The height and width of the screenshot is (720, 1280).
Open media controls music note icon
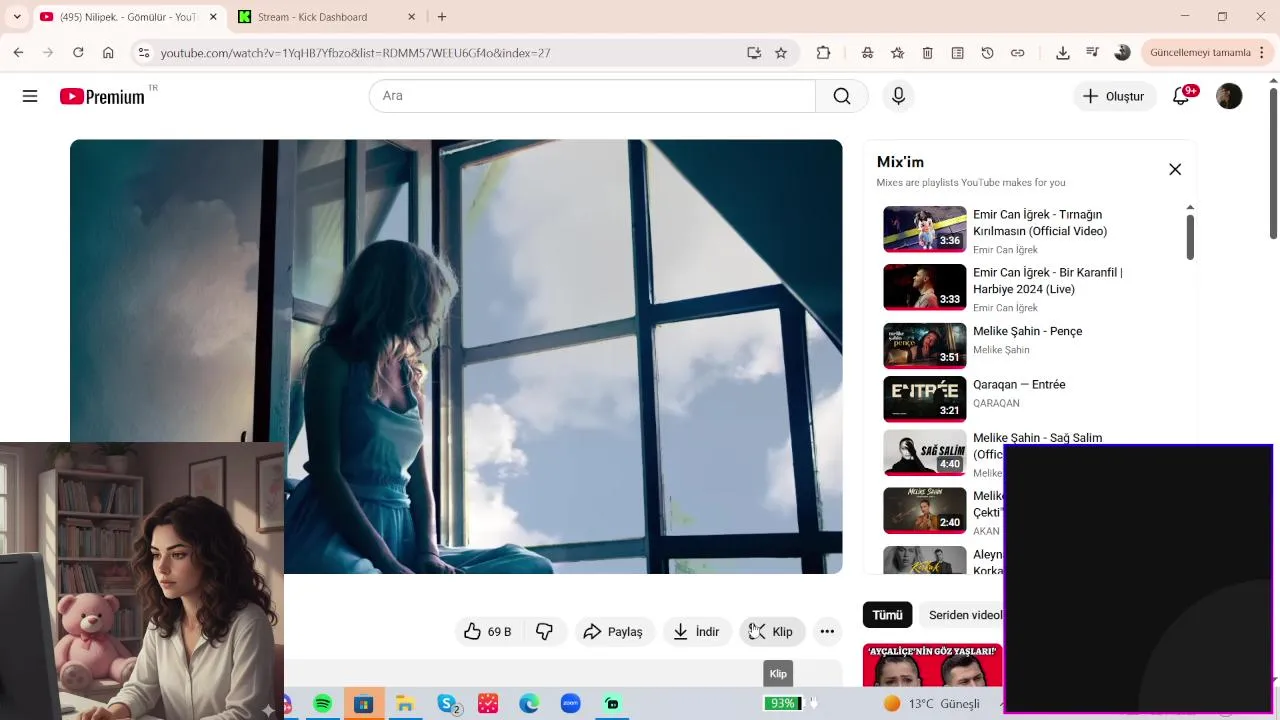tap(1092, 53)
